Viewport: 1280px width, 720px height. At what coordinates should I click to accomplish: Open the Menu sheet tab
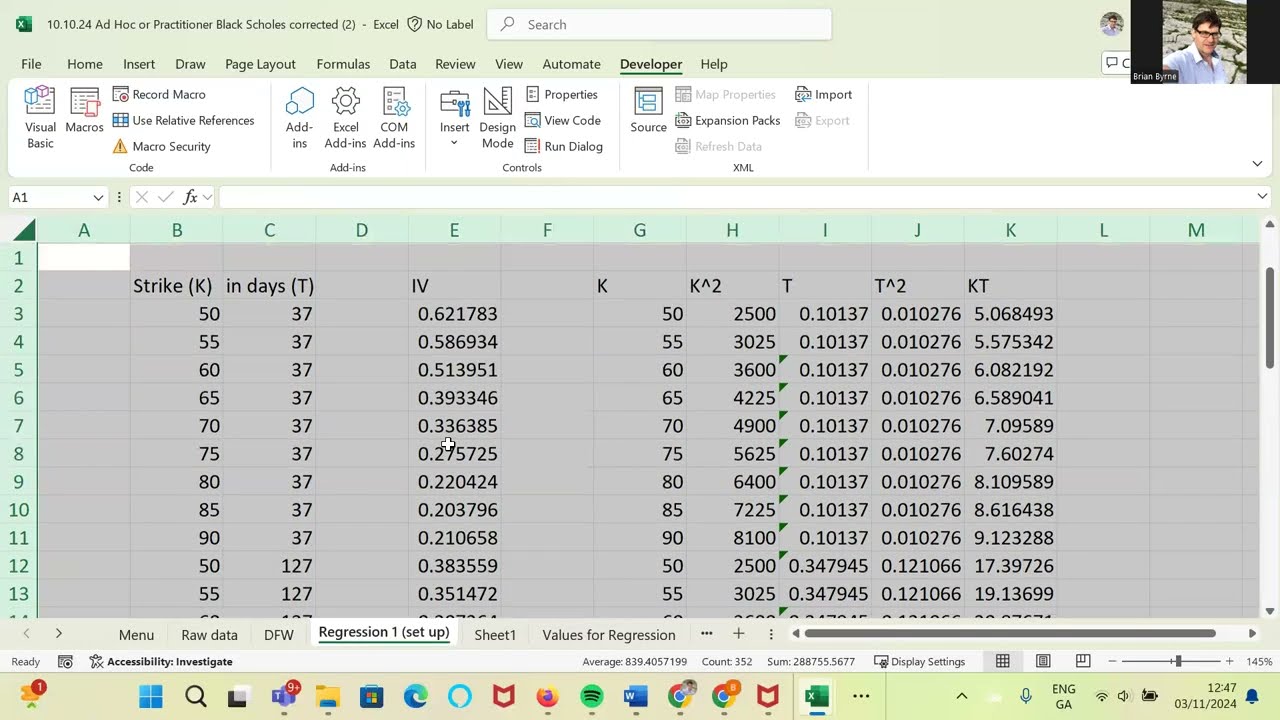coord(136,635)
